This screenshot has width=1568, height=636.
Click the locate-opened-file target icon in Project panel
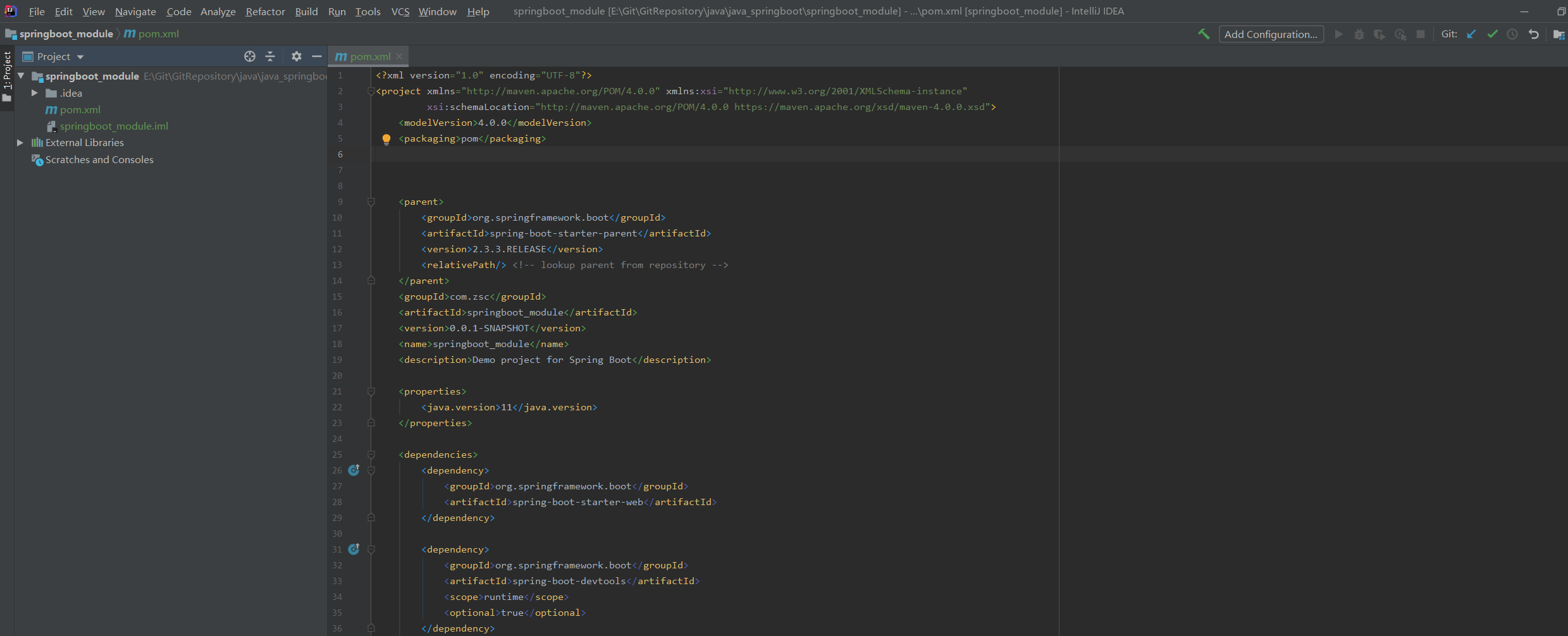click(250, 56)
